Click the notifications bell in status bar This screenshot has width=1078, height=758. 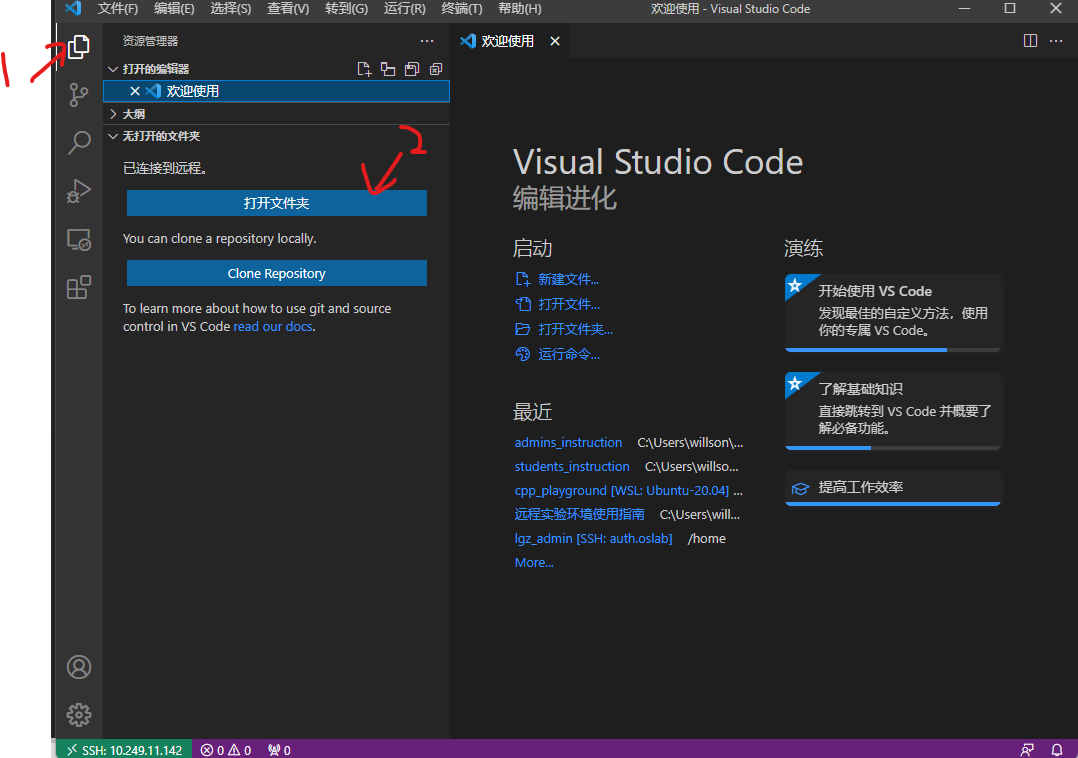coord(1057,749)
